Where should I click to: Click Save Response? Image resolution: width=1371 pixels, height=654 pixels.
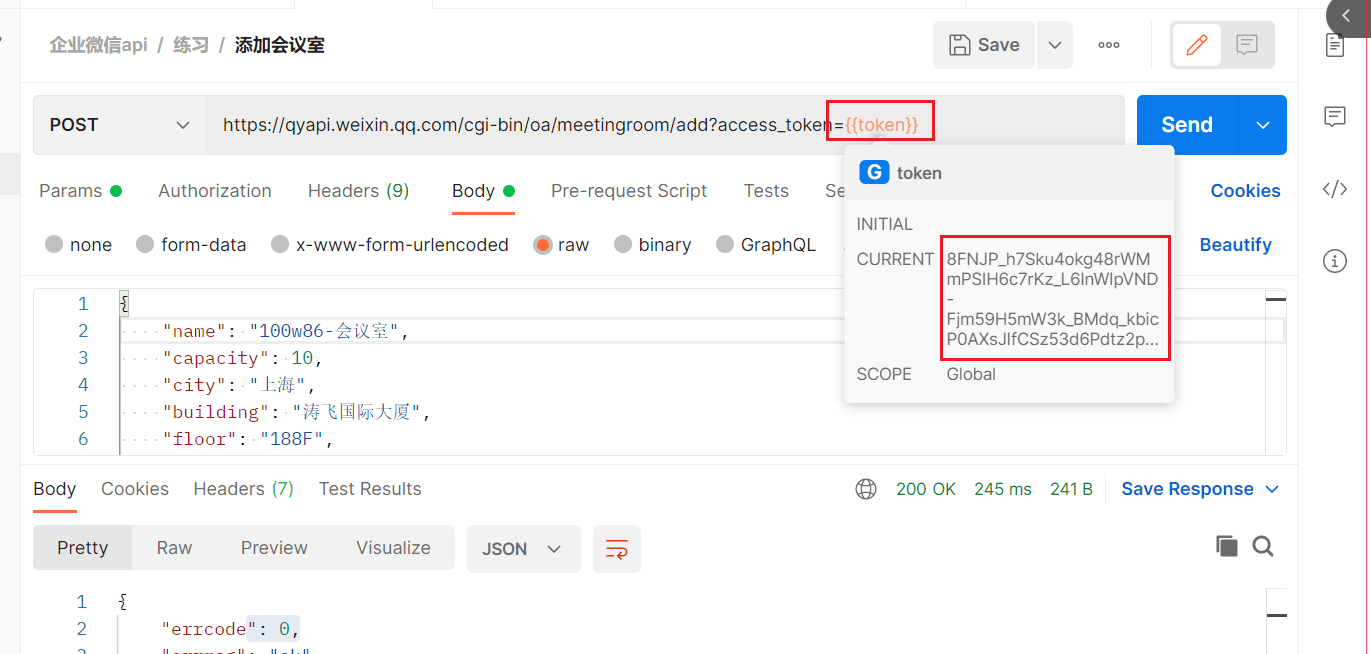point(1187,489)
